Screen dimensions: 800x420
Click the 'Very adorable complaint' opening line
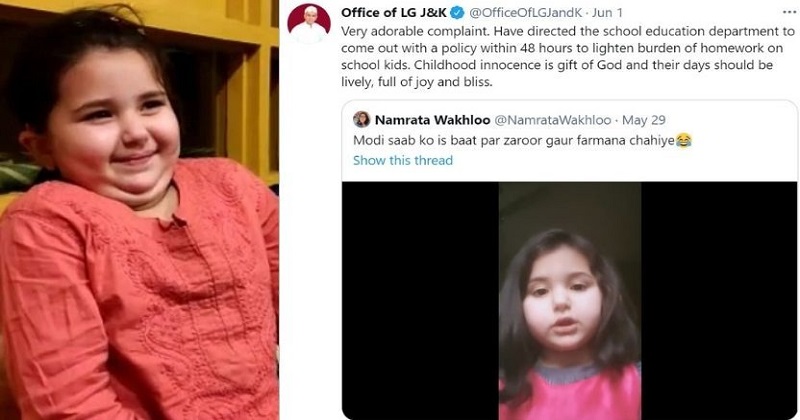click(567, 31)
